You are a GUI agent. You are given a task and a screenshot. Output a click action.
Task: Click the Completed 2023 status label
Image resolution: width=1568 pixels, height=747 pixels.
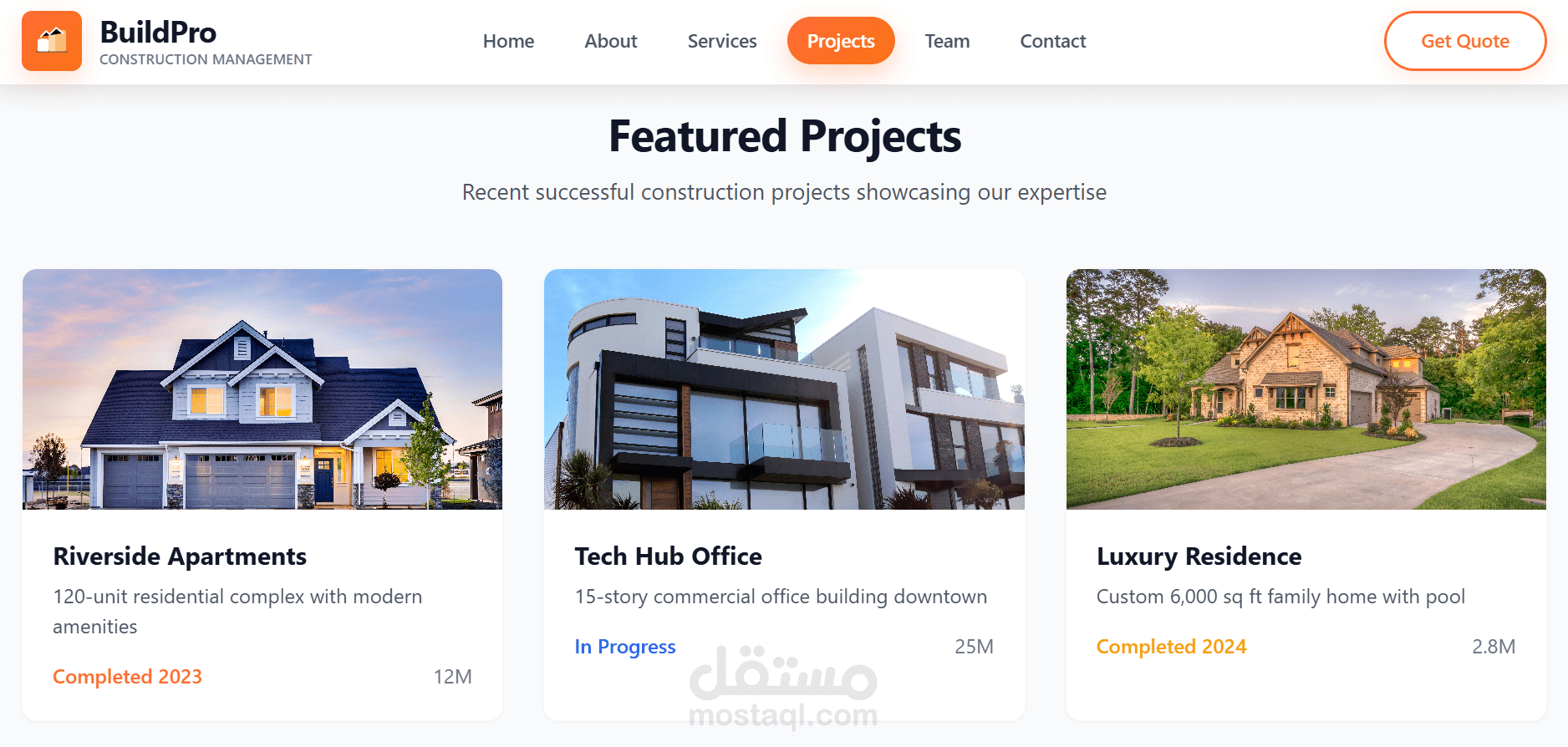[x=127, y=677]
